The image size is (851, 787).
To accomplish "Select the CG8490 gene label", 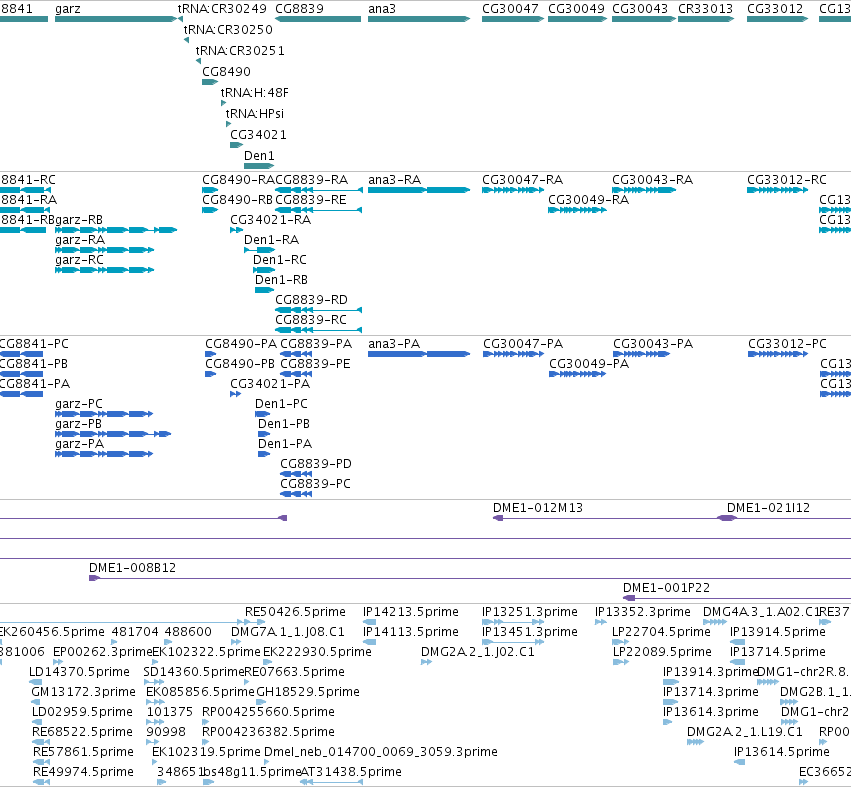I will (226, 72).
